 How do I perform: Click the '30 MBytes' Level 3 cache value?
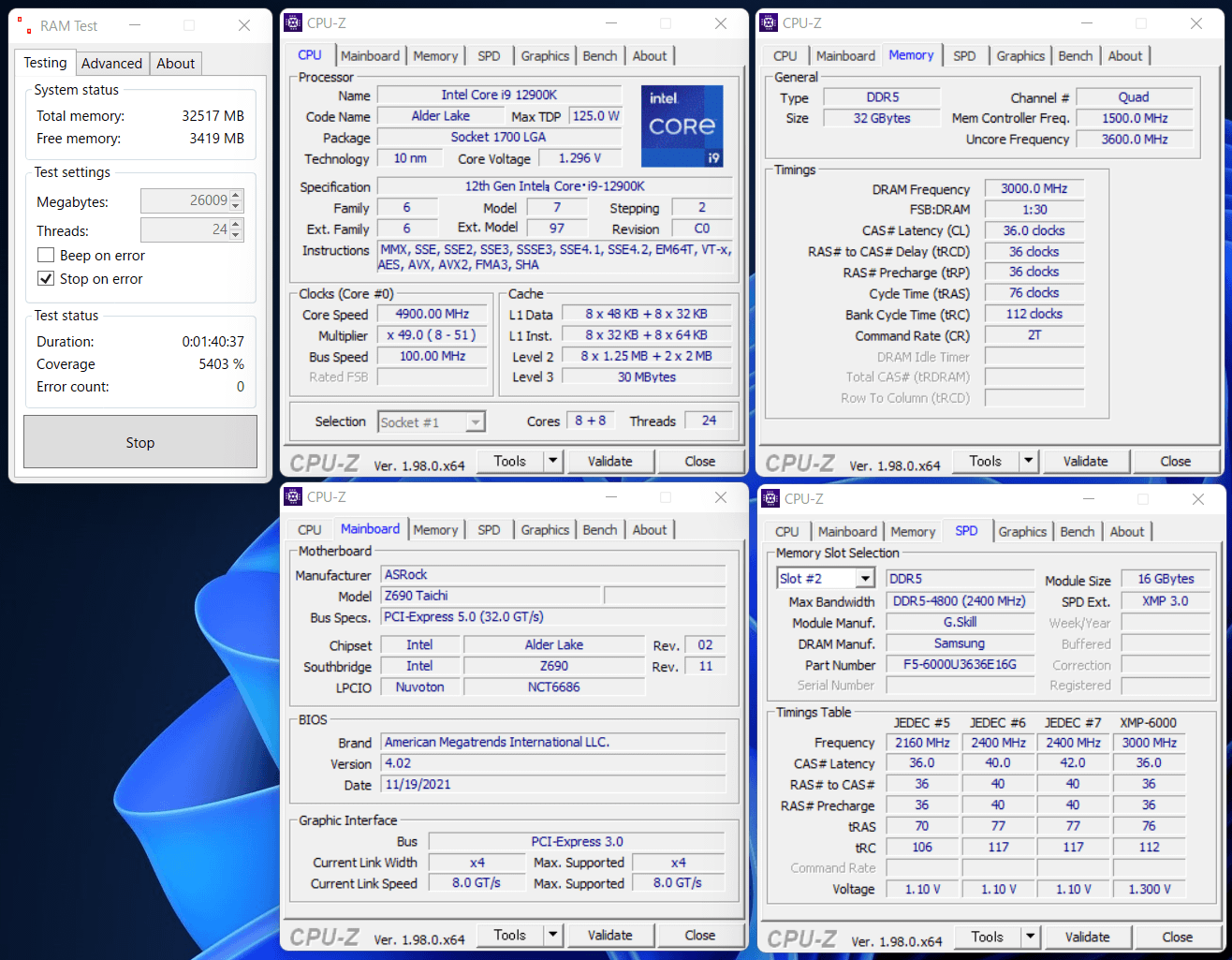pyautogui.click(x=647, y=377)
